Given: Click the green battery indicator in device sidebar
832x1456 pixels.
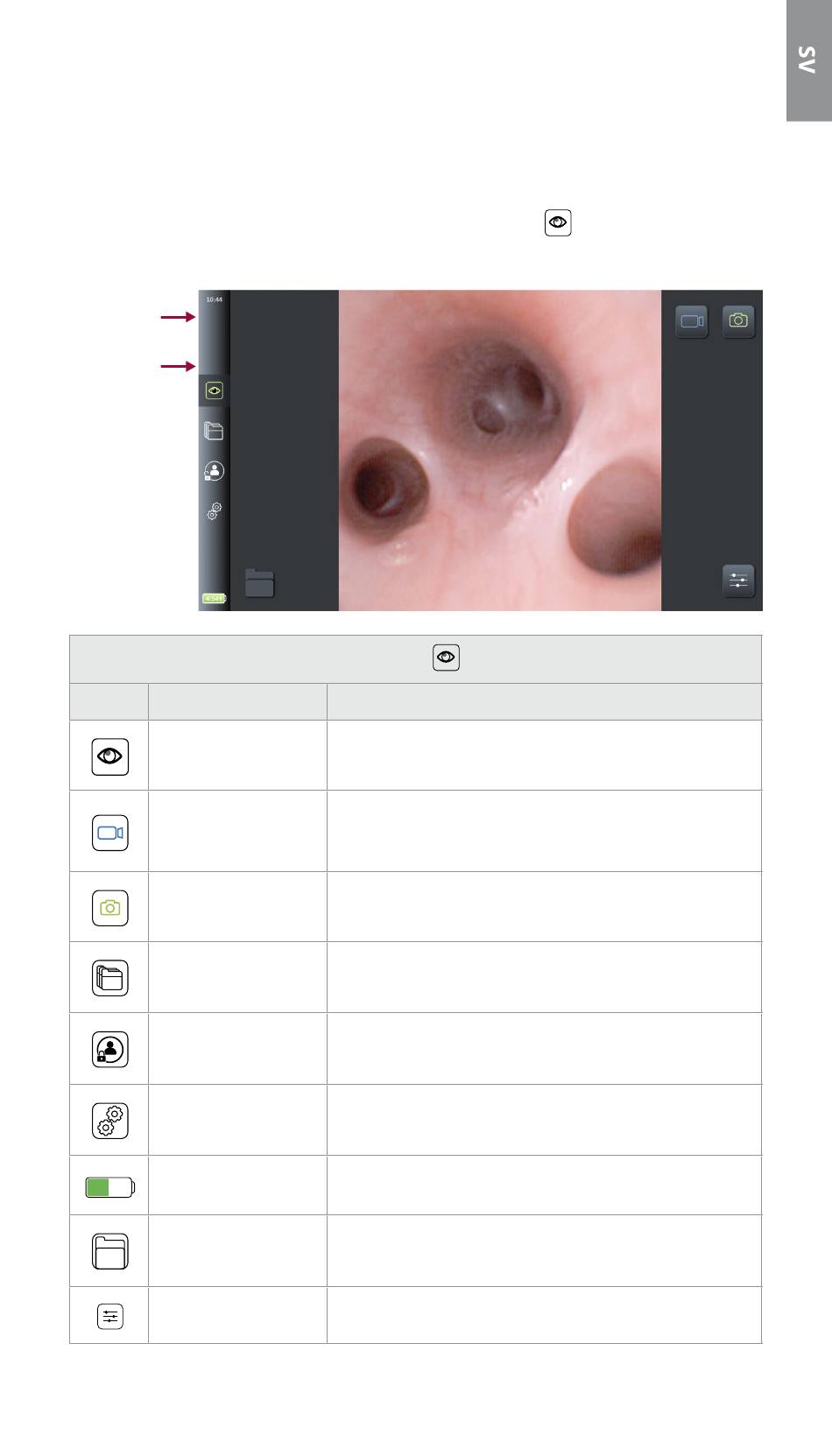Looking at the screenshot, I should 214,599.
